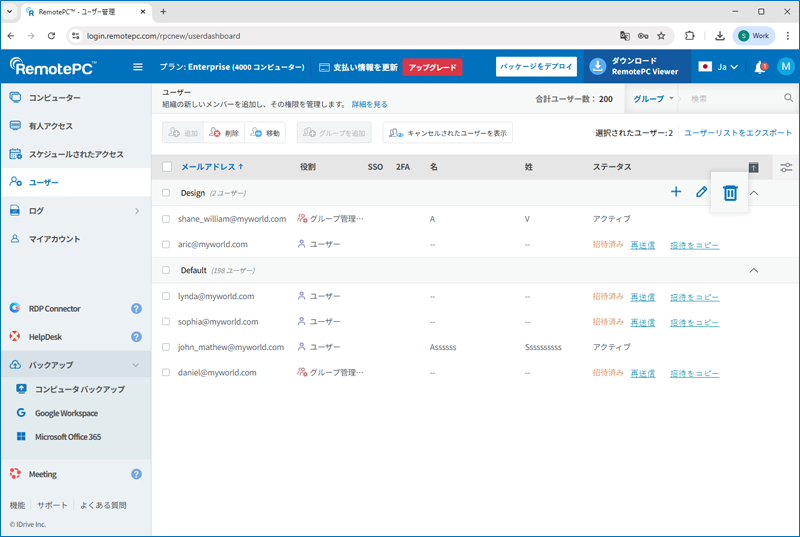800x537 pixels.
Task: Check the shane_william@myworld.com checkbox
Action: pos(166,219)
